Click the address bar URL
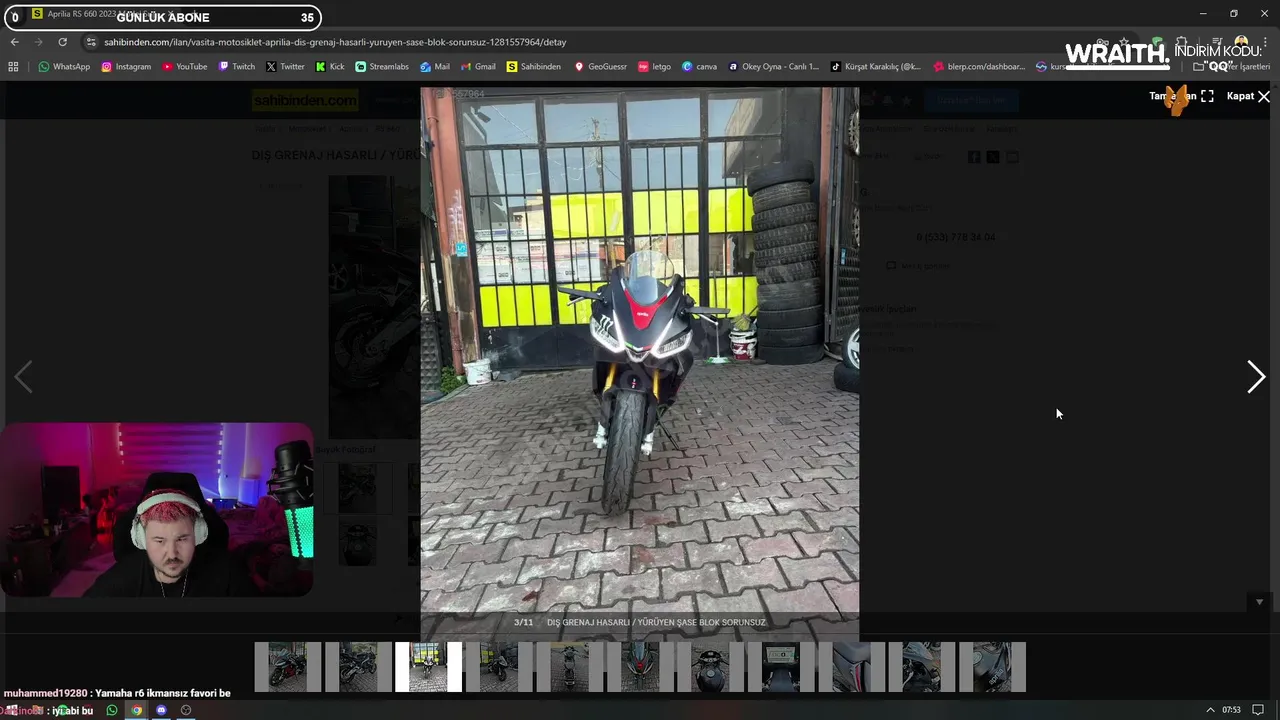 pos(335,42)
